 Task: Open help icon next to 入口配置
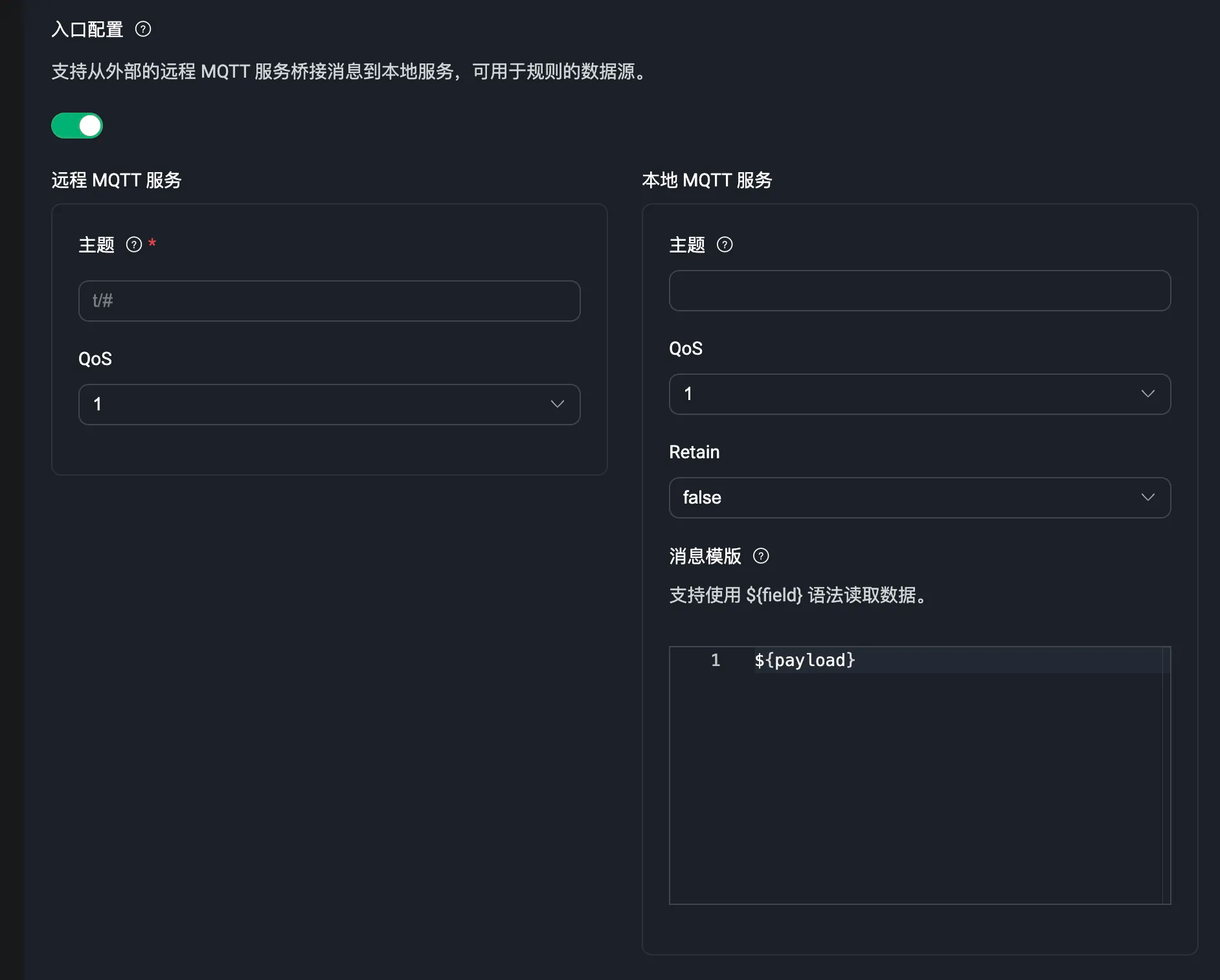coord(142,29)
